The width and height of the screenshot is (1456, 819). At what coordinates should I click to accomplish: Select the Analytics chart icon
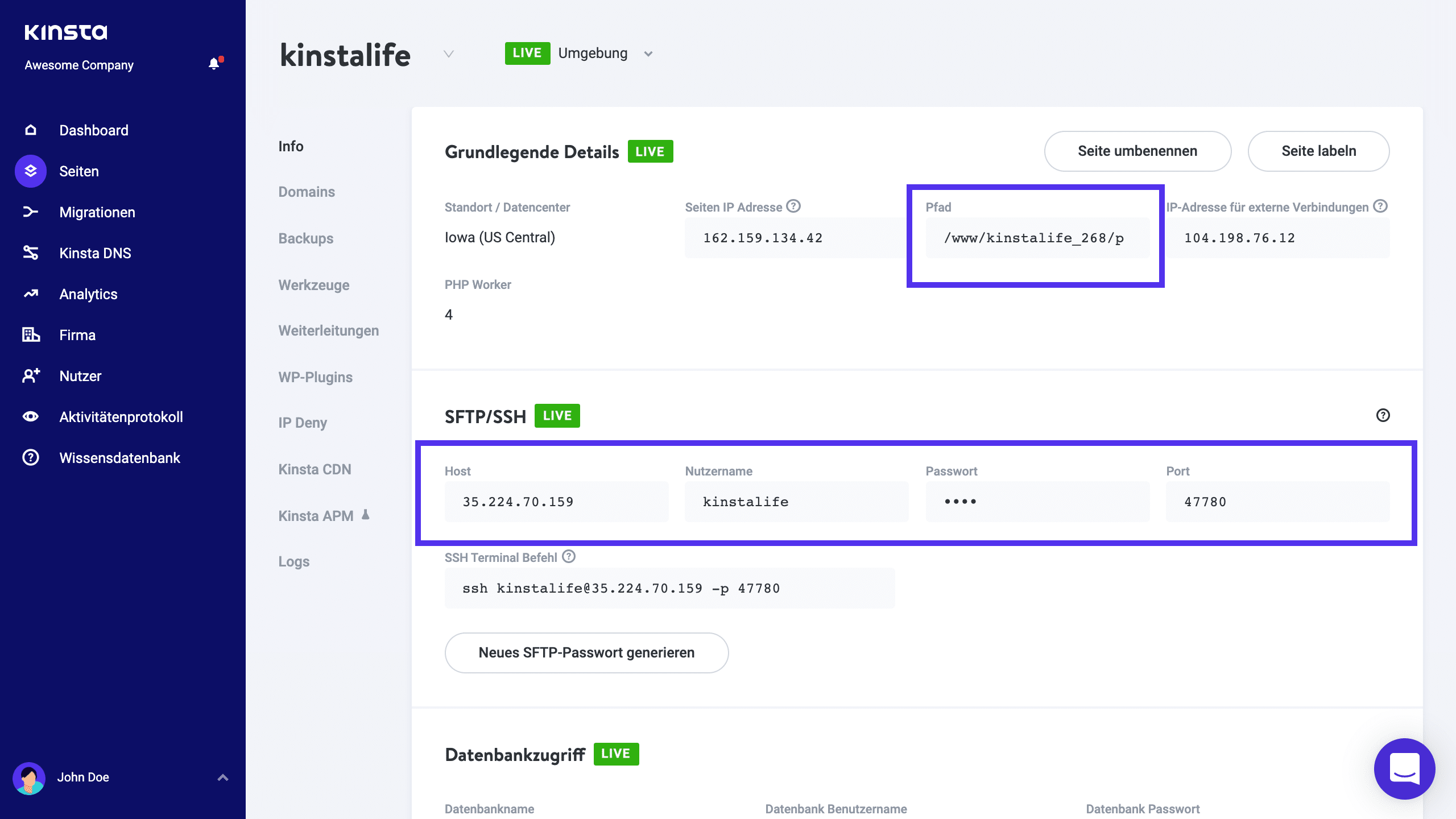pos(30,293)
